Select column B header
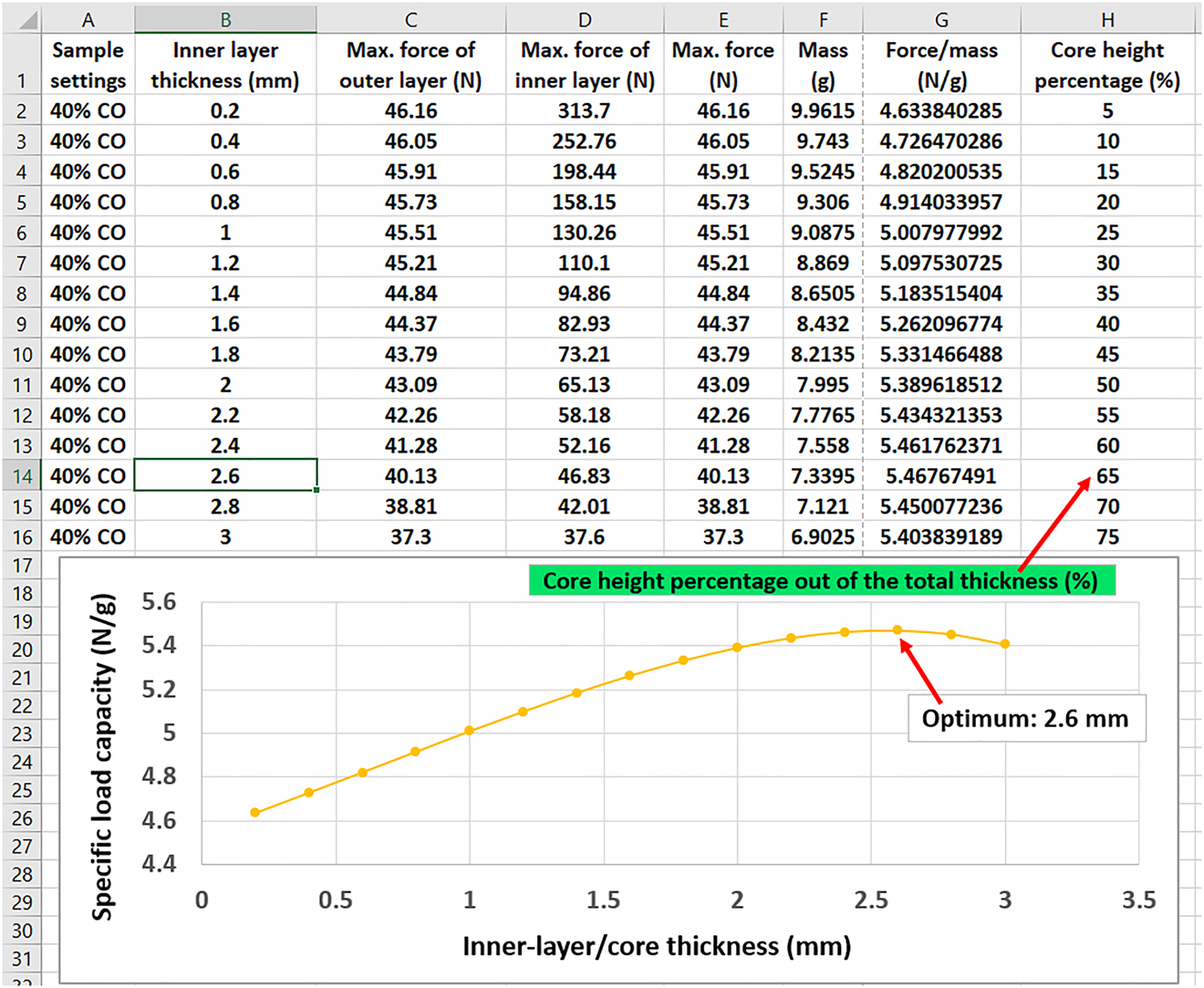 [225, 20]
